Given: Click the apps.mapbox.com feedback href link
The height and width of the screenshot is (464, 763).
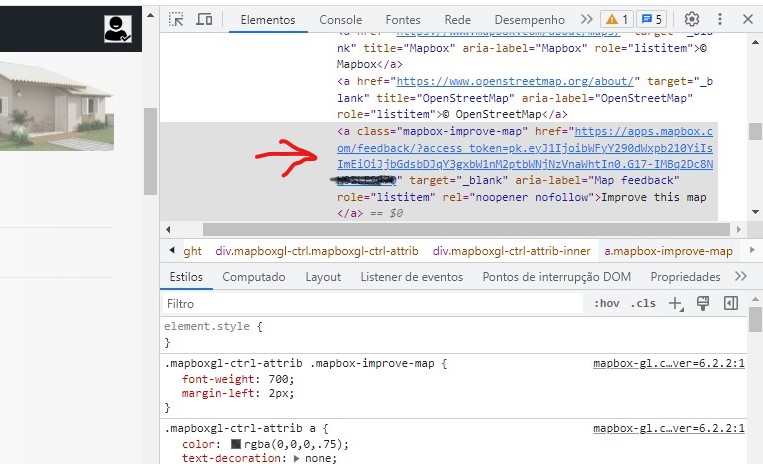Looking at the screenshot, I should click(525, 148).
